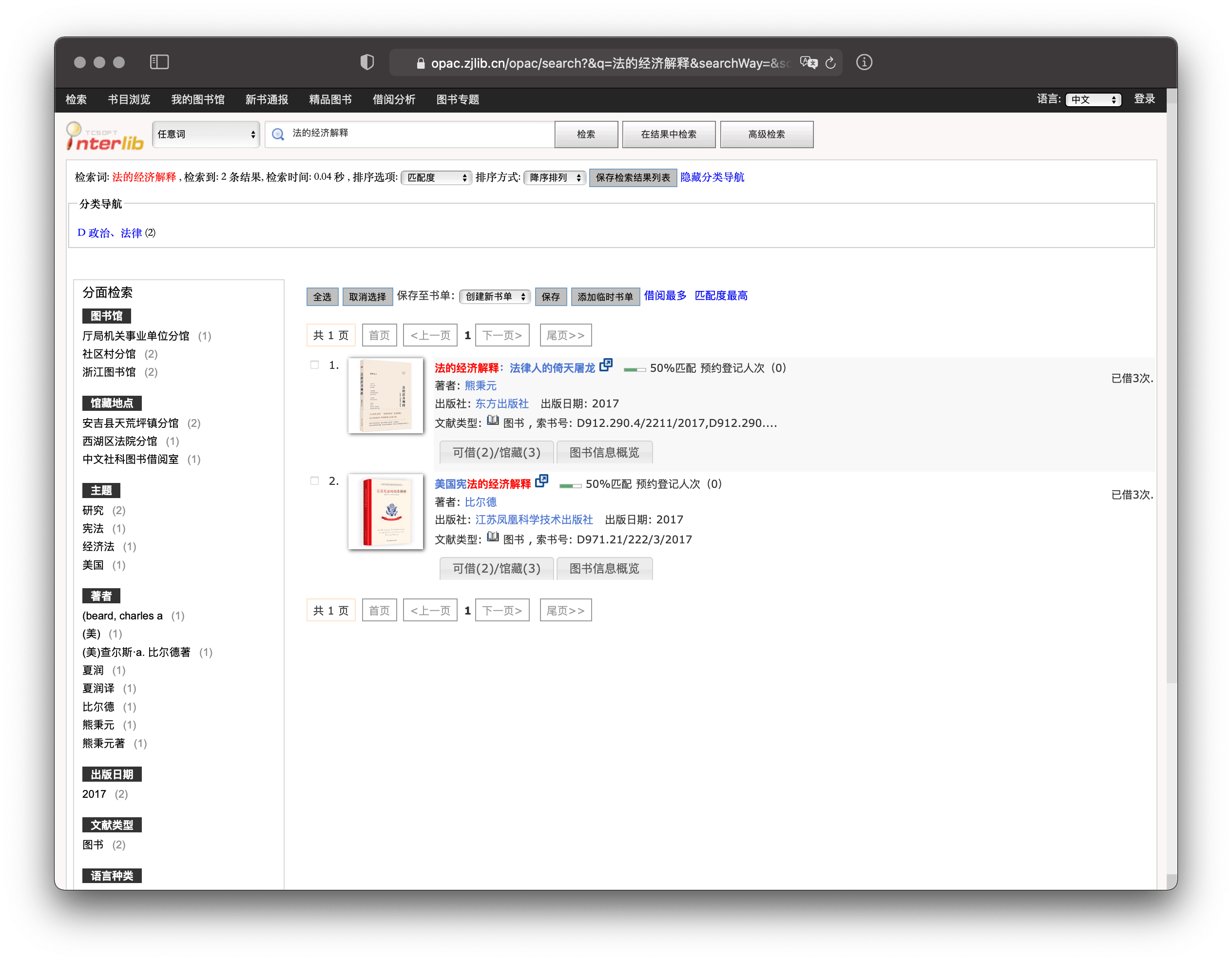Filter by 浙江图书馆 facet

pos(109,372)
